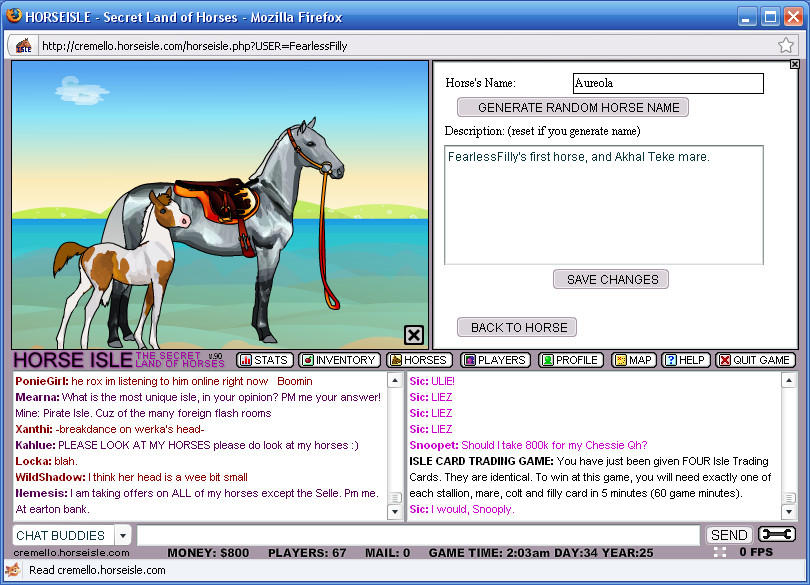Screen dimensions: 810x585
Task: Click the bookmark star in the address bar
Action: tap(788, 45)
